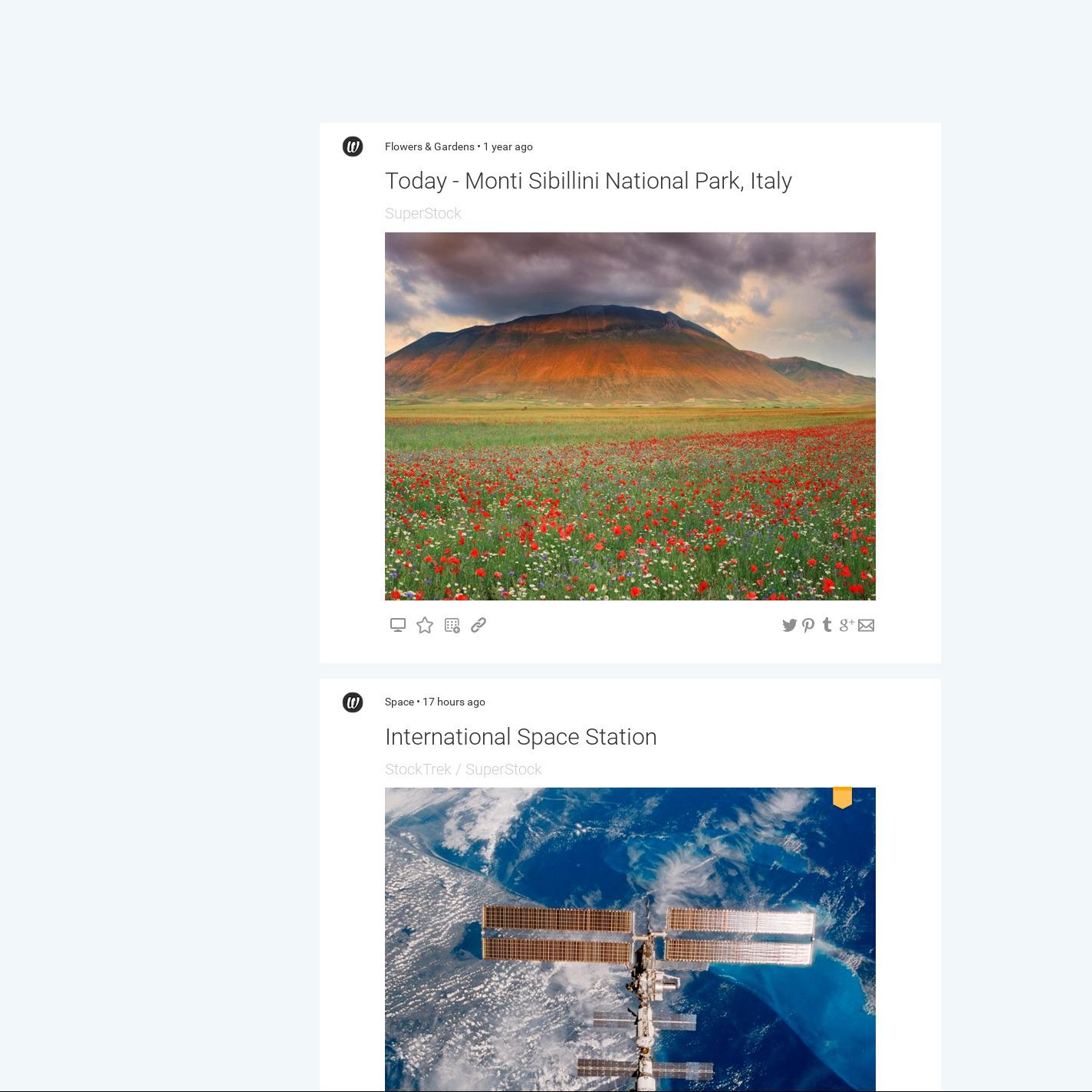
Task: Click publisher logo on Flowers & Gardens post
Action: coord(353,146)
